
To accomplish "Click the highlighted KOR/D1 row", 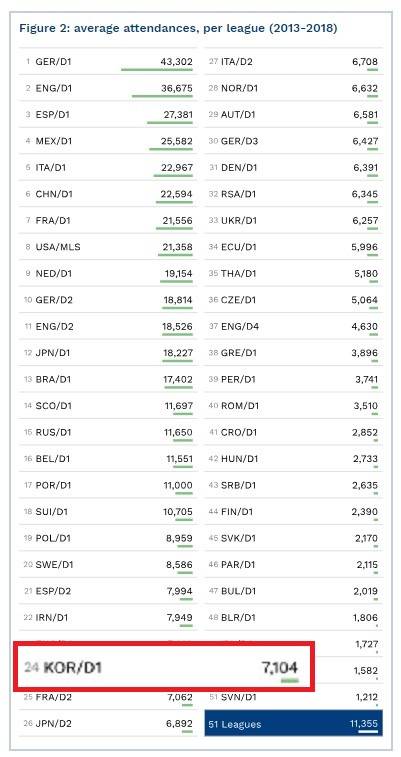I will [x=164, y=668].
